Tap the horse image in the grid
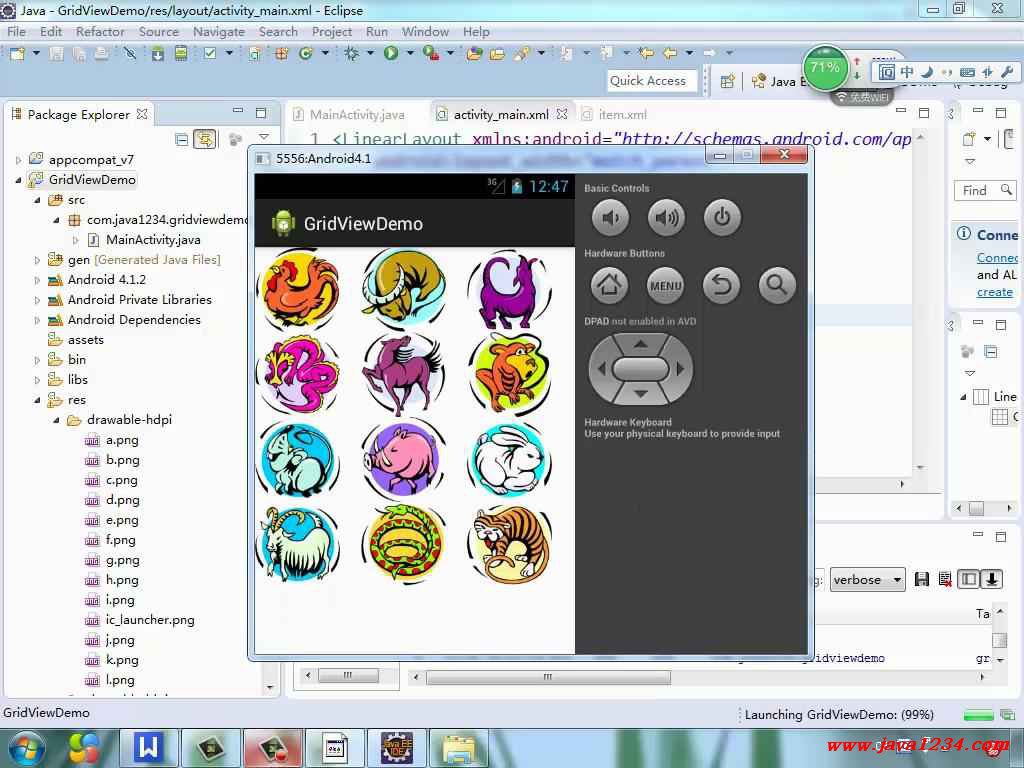 coord(404,374)
